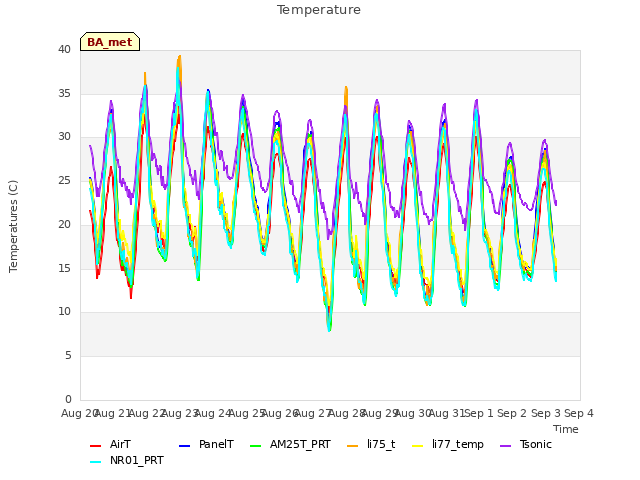The height and width of the screenshot is (480, 640).
Task: Click the Sep 4 x-axis tick label
Action: [x=579, y=413]
